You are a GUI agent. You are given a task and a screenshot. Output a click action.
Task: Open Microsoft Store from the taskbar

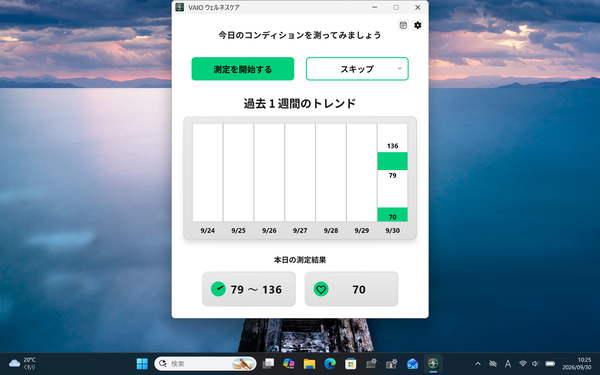pos(351,364)
